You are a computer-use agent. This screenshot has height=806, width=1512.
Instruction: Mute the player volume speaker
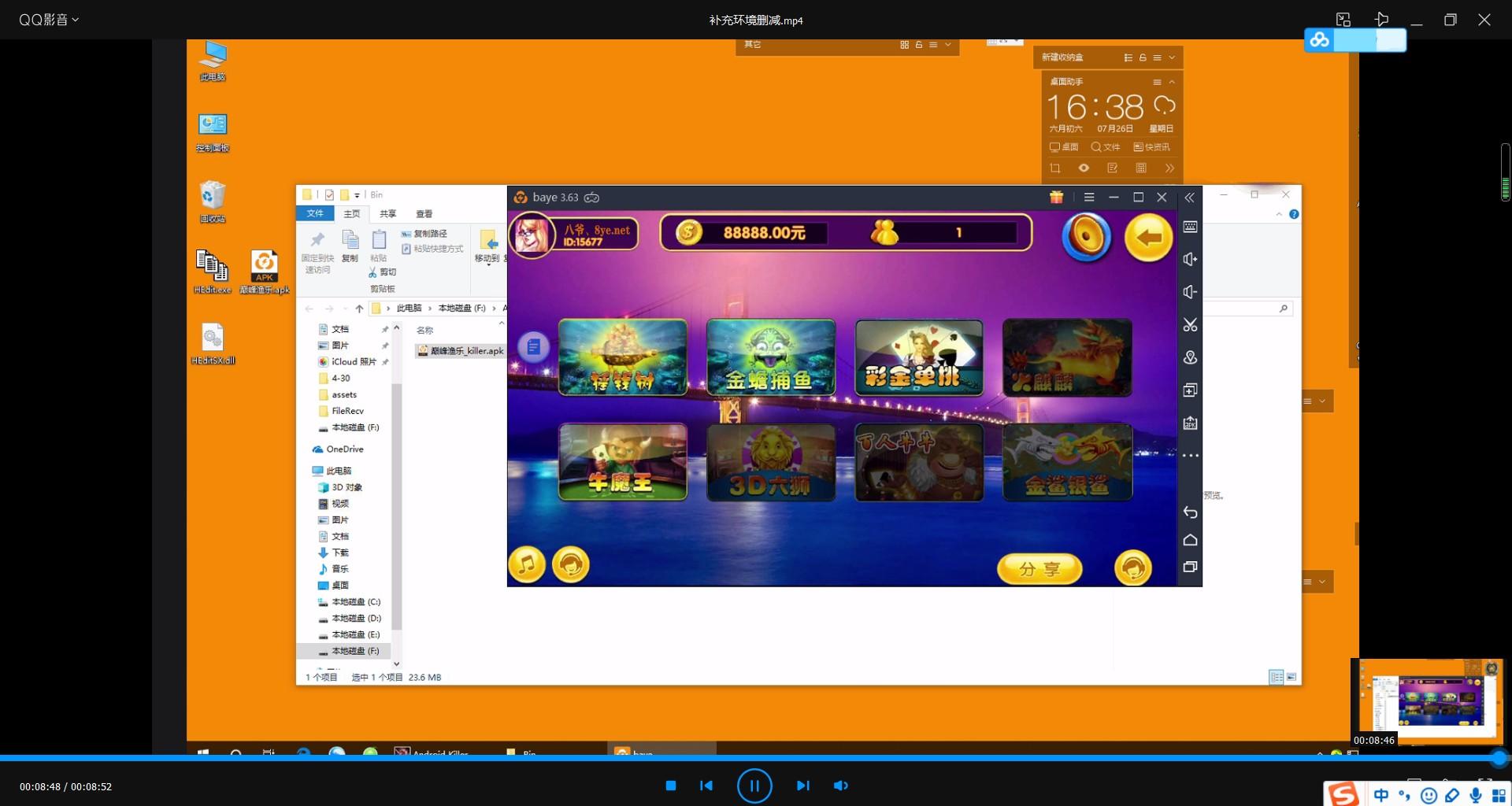coord(840,786)
